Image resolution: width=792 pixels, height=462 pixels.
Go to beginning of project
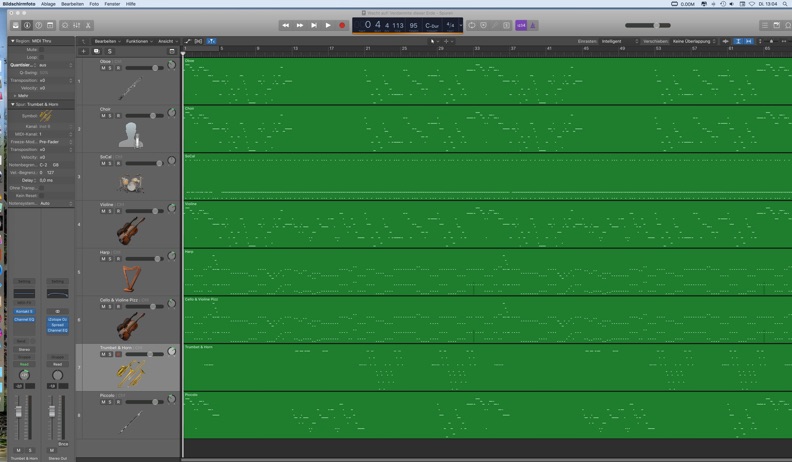click(314, 25)
